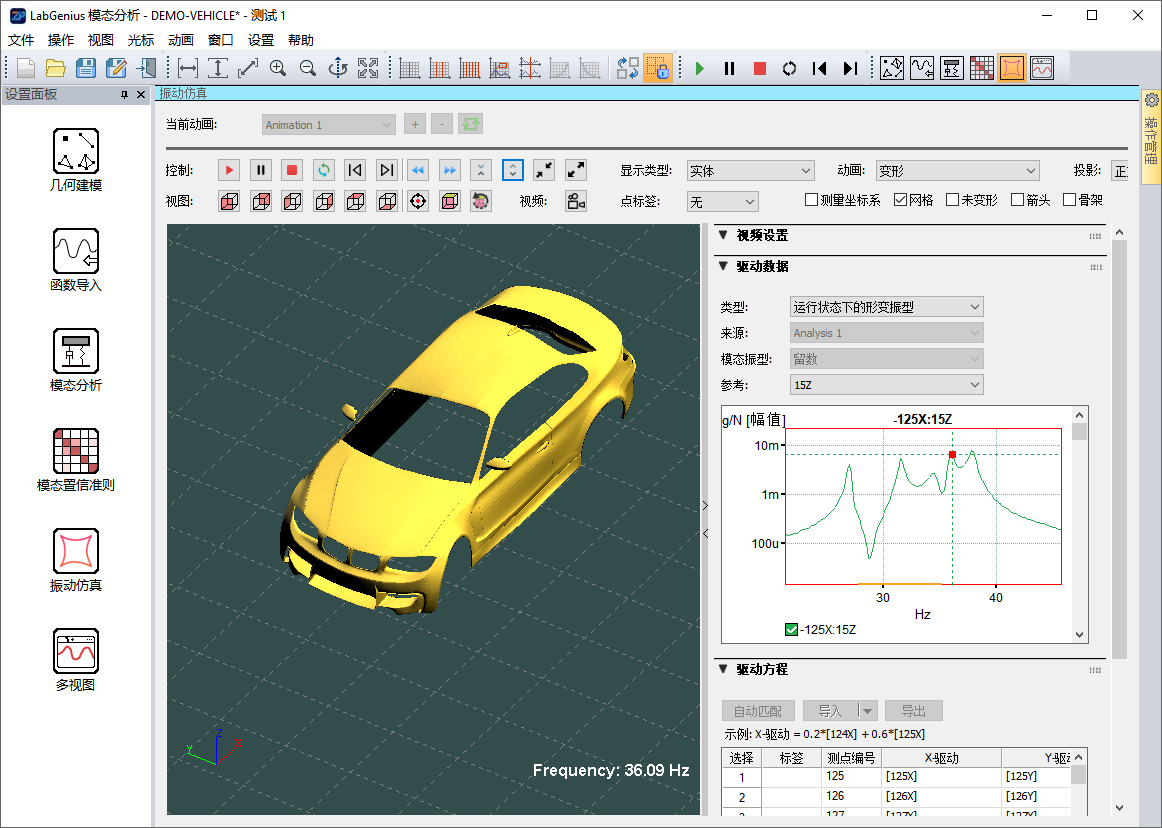Click the 导入 button in 驱动方程
The width and height of the screenshot is (1162, 828).
pos(830,711)
